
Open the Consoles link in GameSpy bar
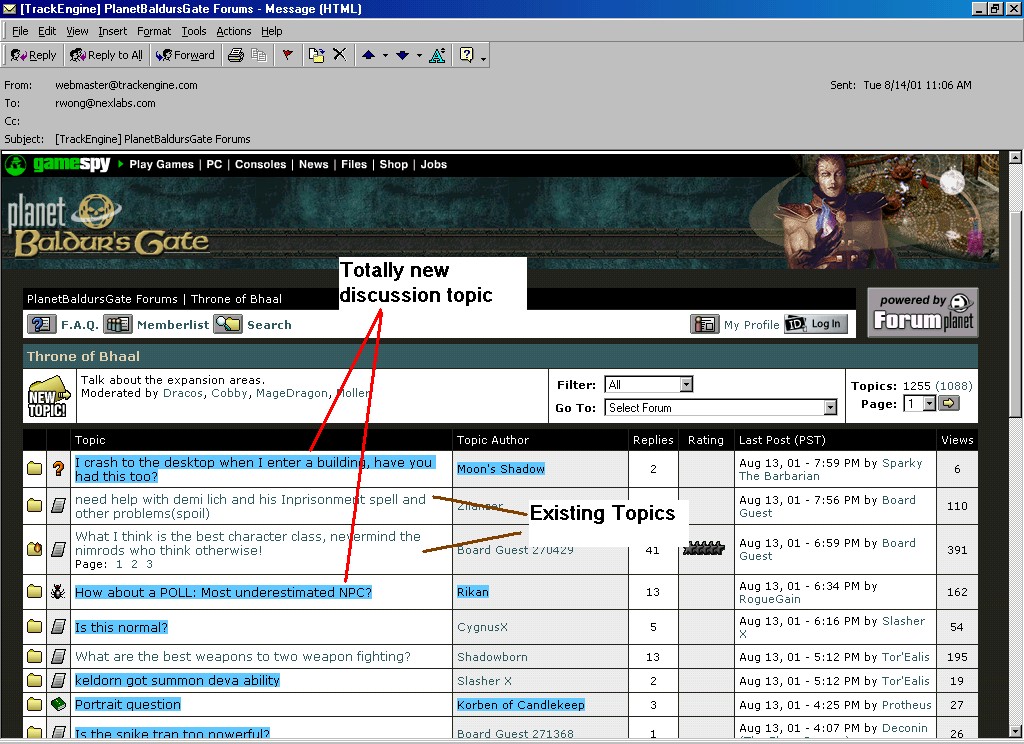pyautogui.click(x=261, y=165)
